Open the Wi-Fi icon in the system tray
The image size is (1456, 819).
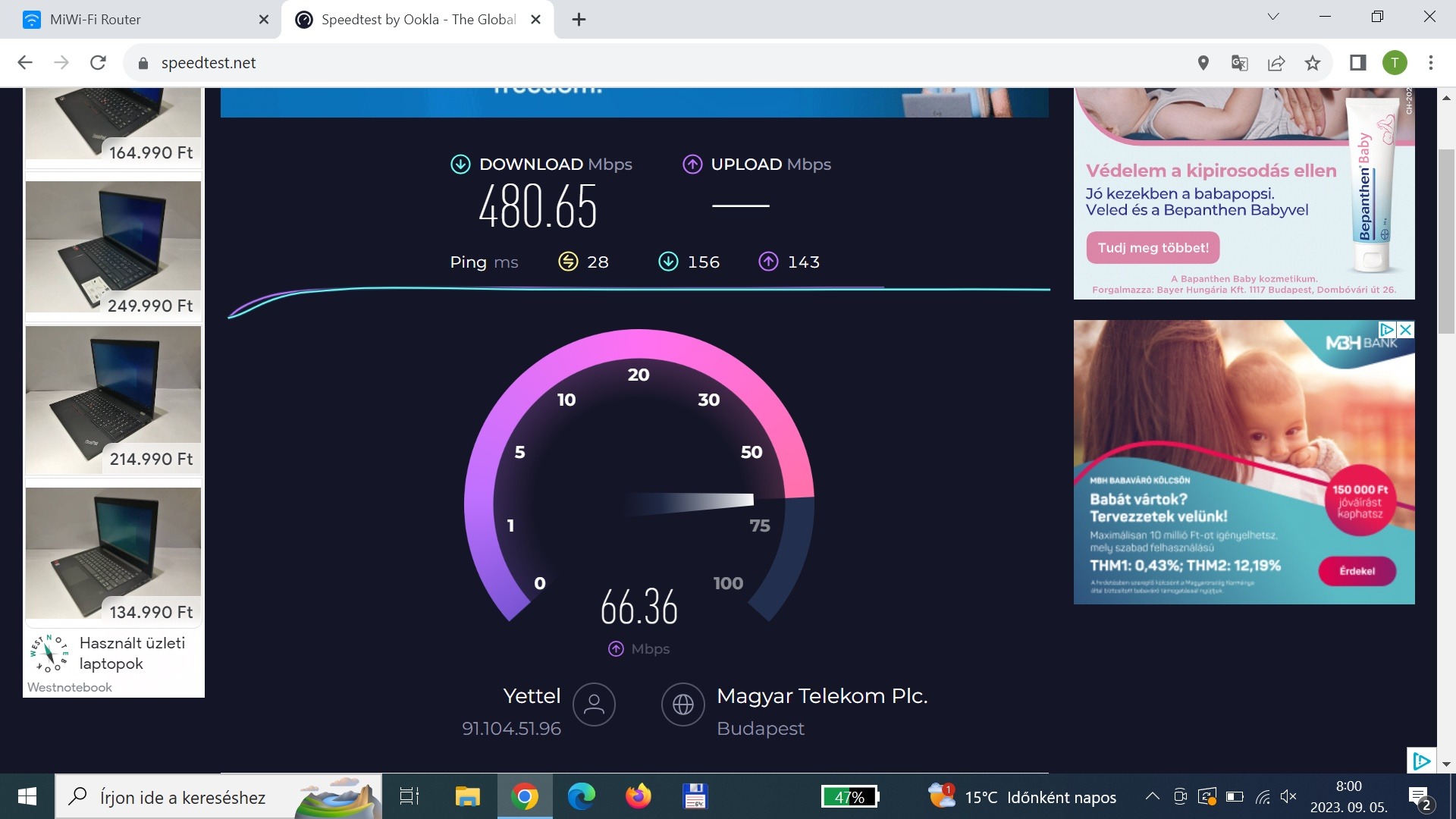pos(1261,796)
